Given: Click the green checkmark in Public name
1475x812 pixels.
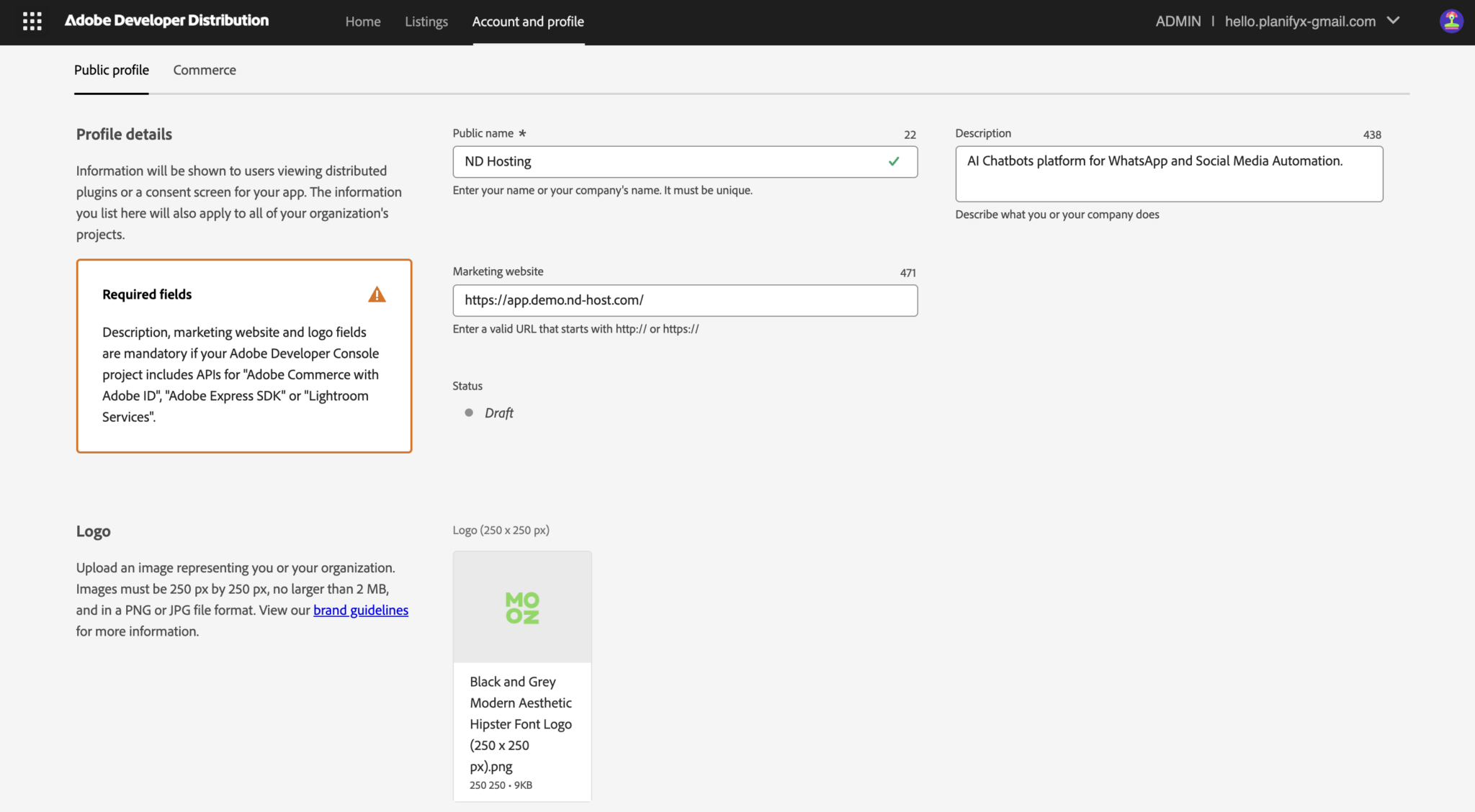Looking at the screenshot, I should pos(894,161).
